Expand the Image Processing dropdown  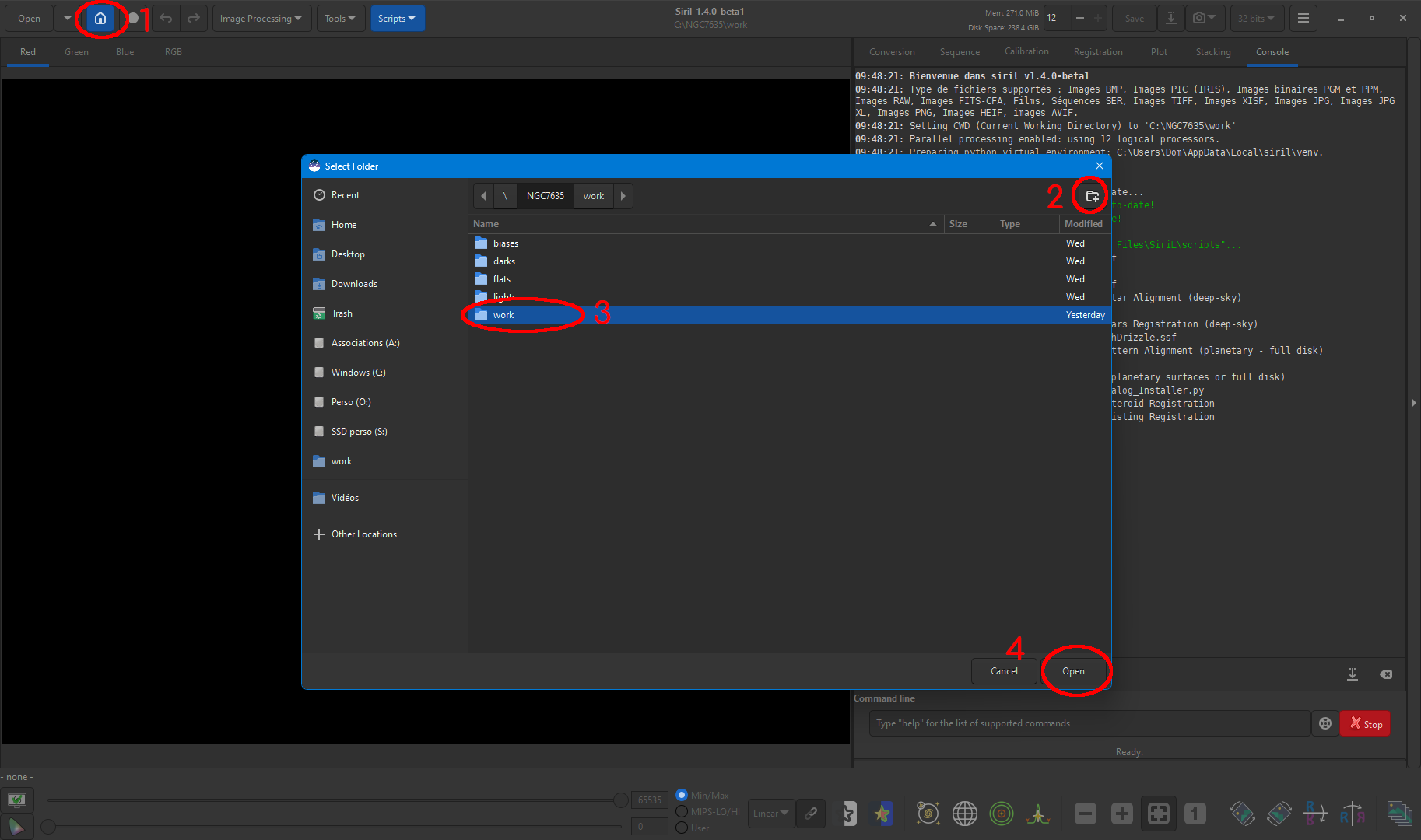click(261, 18)
